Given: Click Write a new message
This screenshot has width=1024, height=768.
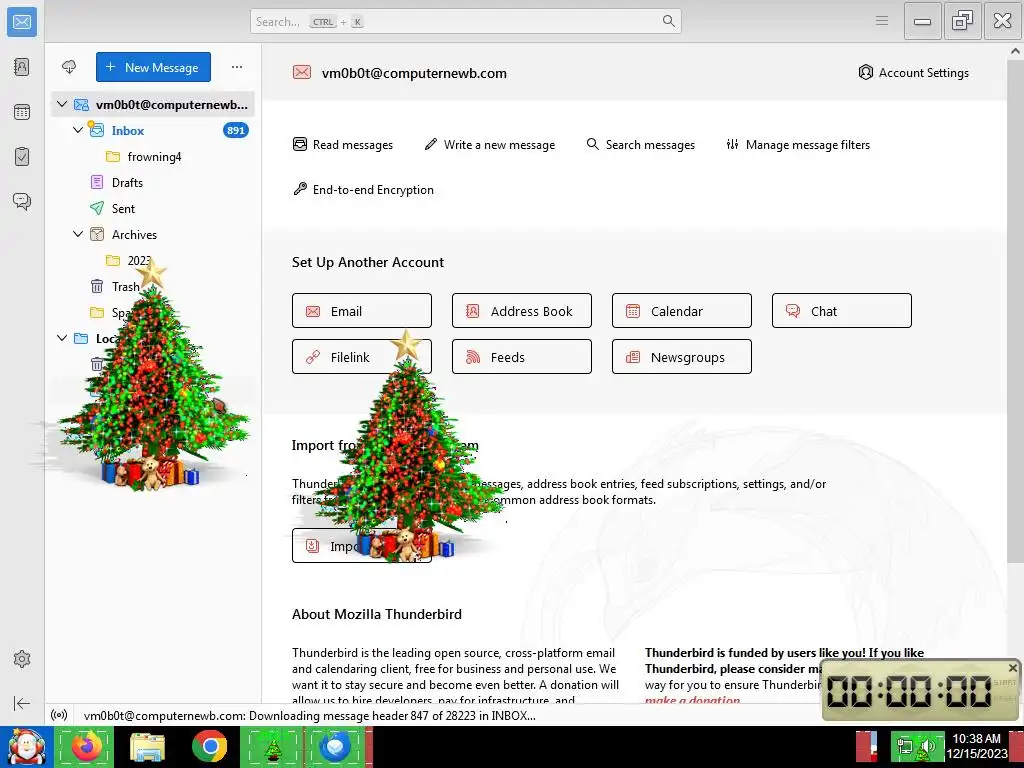Looking at the screenshot, I should coord(490,144).
